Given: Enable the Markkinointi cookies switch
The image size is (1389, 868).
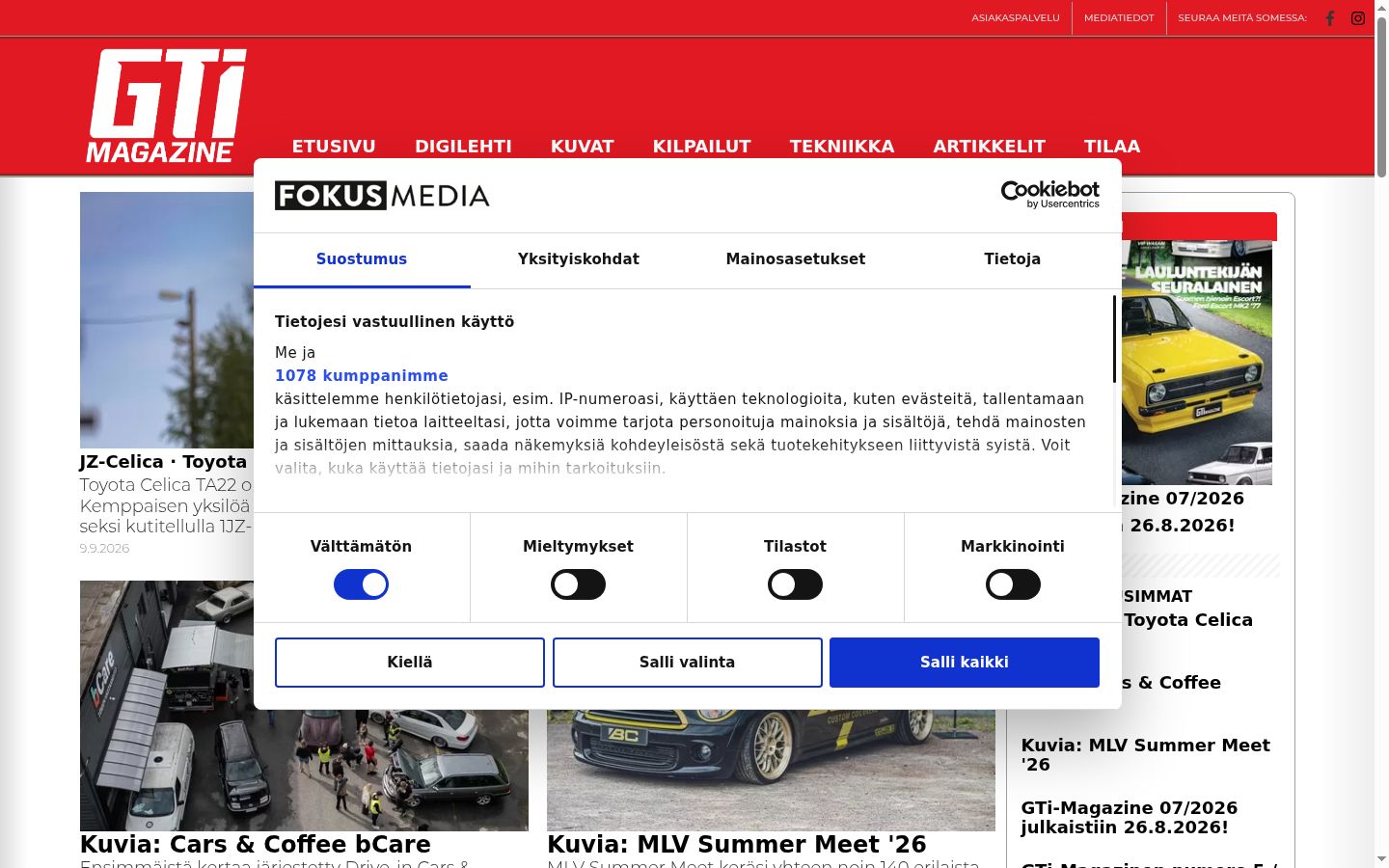Looking at the screenshot, I should tap(1013, 584).
